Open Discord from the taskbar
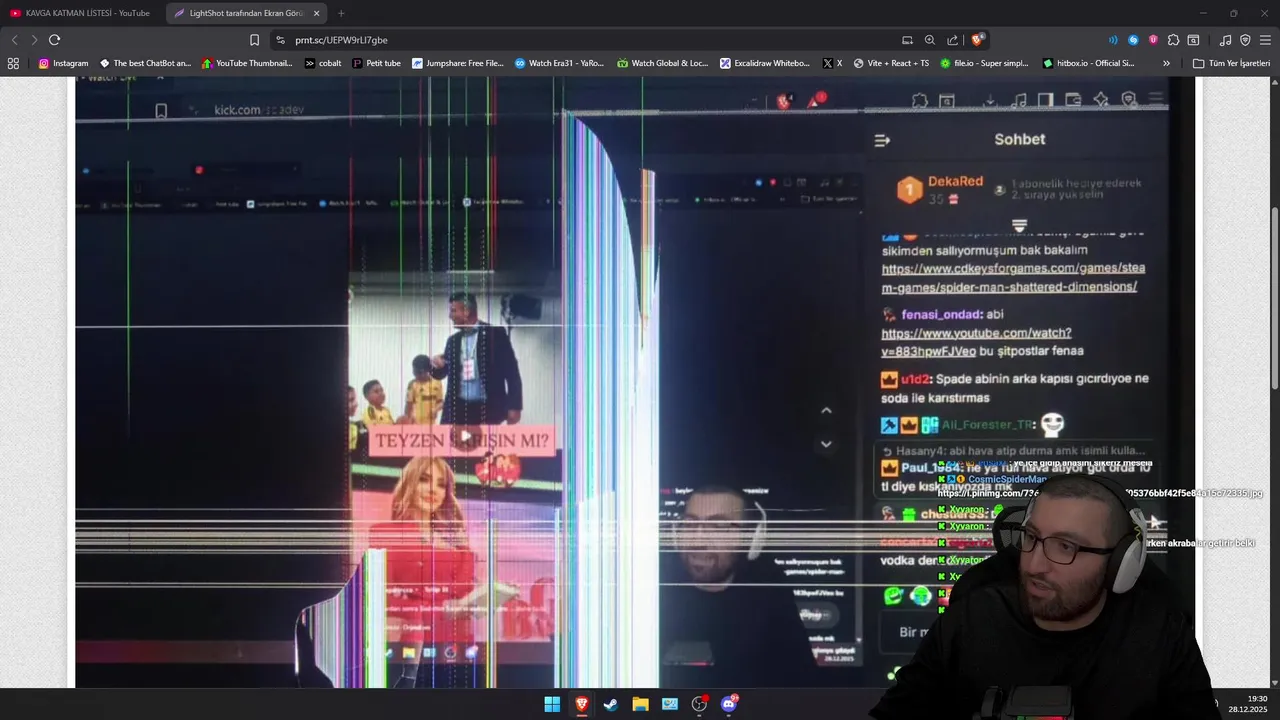The height and width of the screenshot is (720, 1280). pyautogui.click(x=729, y=704)
